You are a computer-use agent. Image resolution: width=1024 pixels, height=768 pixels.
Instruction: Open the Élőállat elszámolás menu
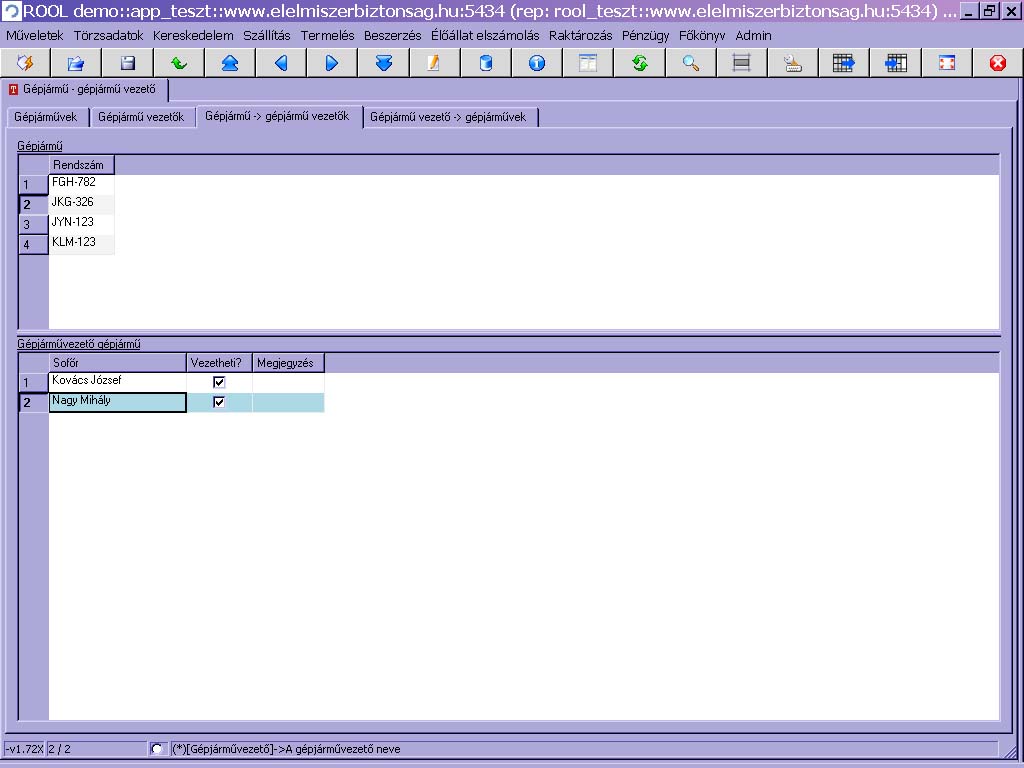coord(485,35)
